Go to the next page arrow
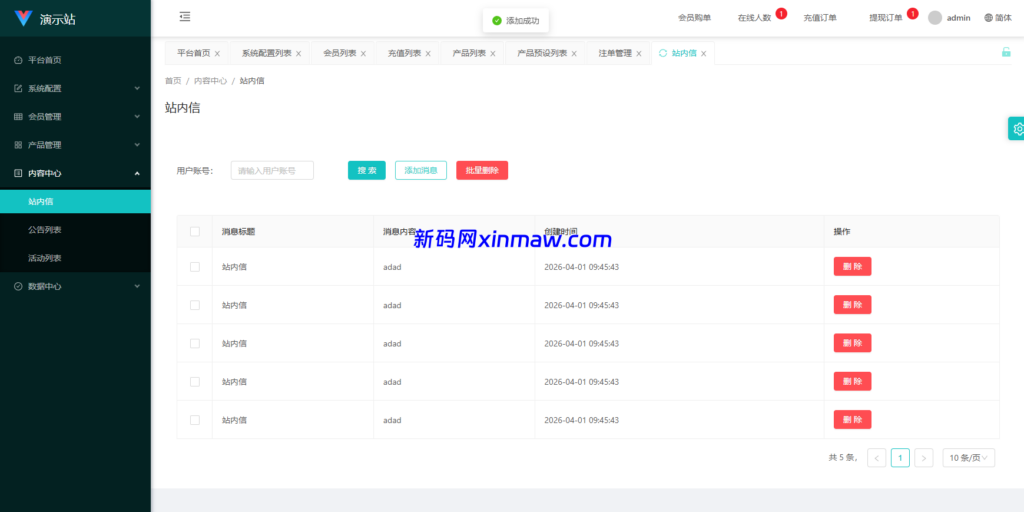Image resolution: width=1024 pixels, height=512 pixels. coord(923,458)
